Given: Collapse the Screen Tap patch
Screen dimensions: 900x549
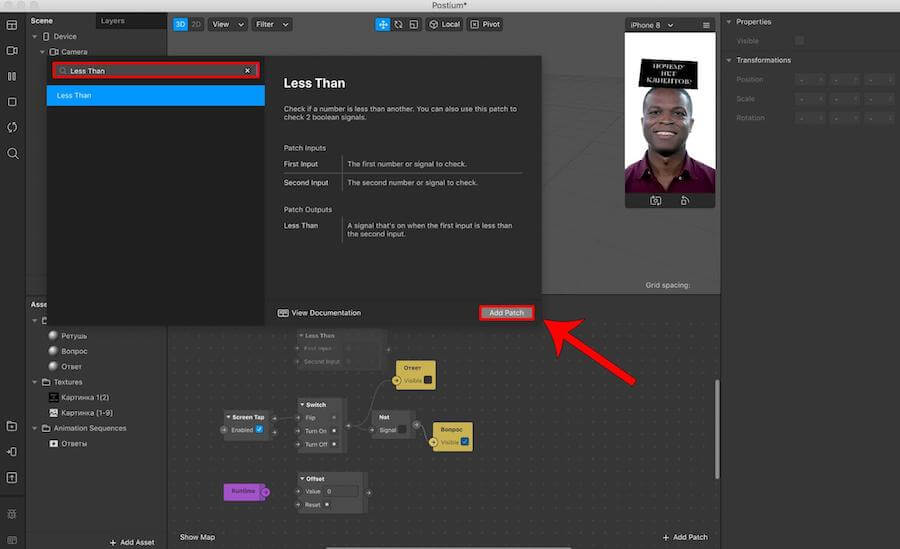Looking at the screenshot, I should click(x=228, y=417).
